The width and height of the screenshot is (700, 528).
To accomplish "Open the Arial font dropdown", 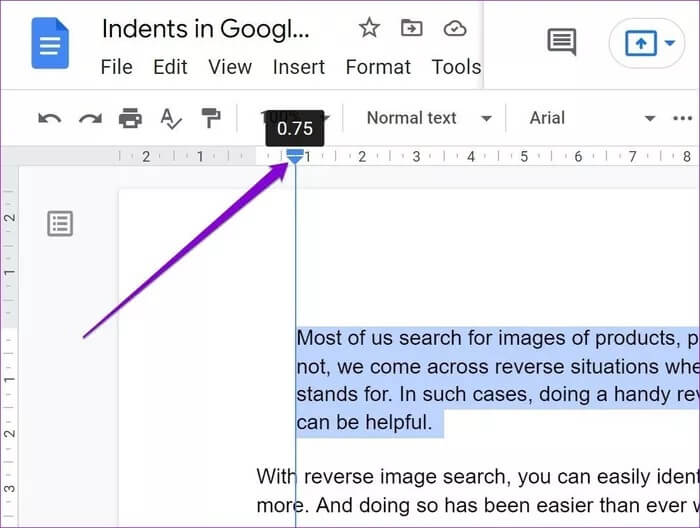I will [x=582, y=118].
